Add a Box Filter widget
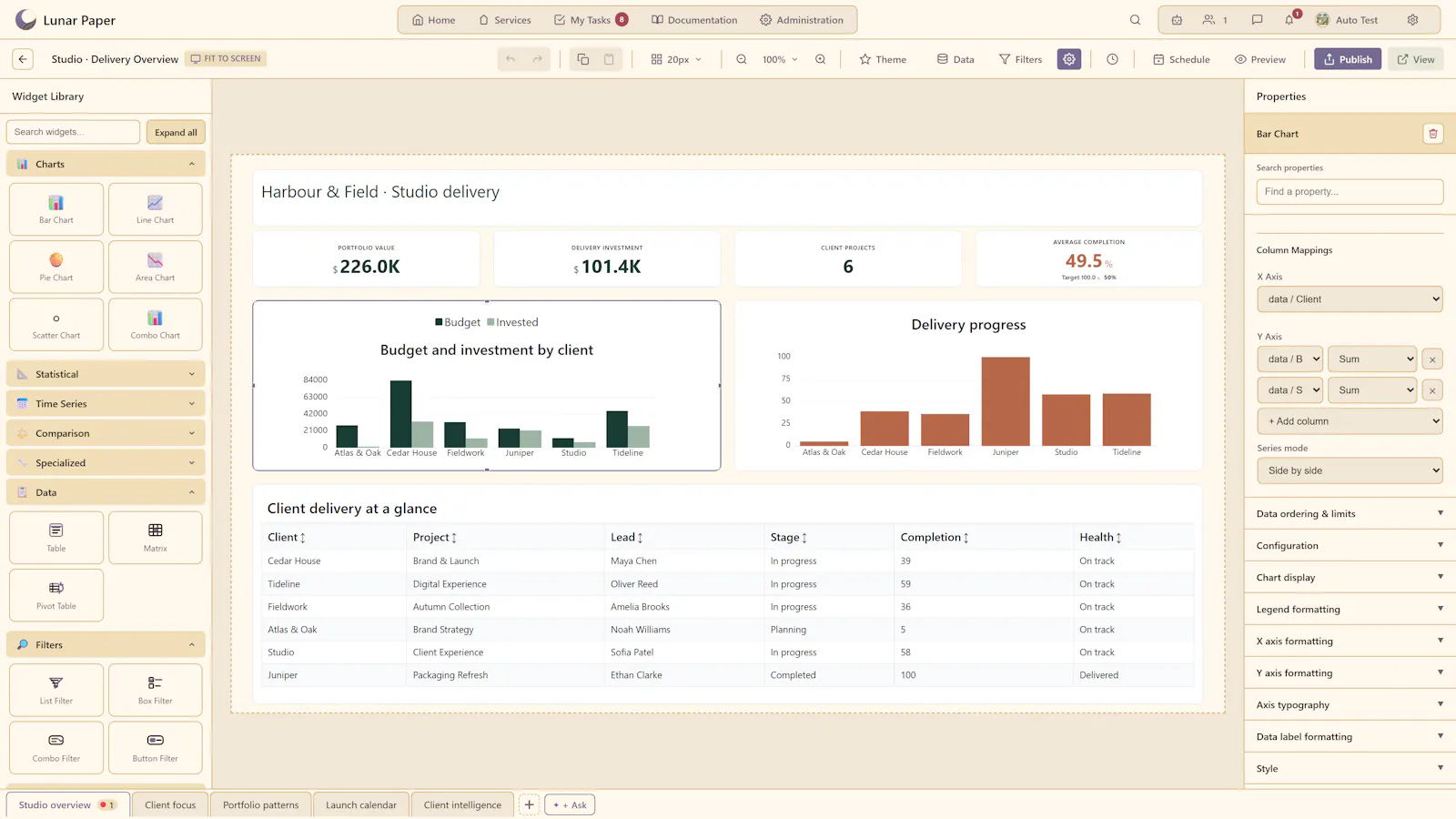 (156, 690)
